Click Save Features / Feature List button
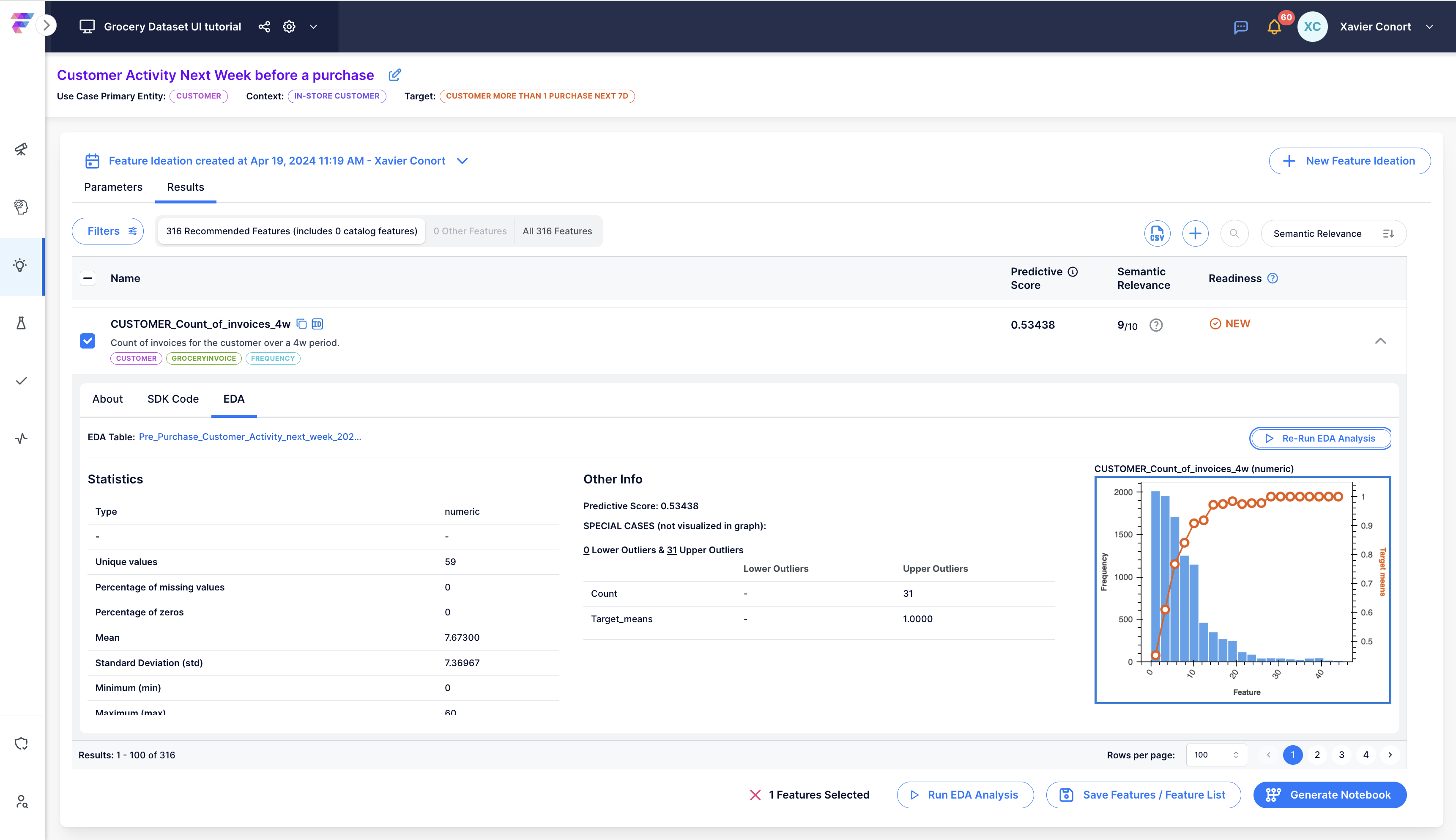1456x840 pixels. (1144, 795)
